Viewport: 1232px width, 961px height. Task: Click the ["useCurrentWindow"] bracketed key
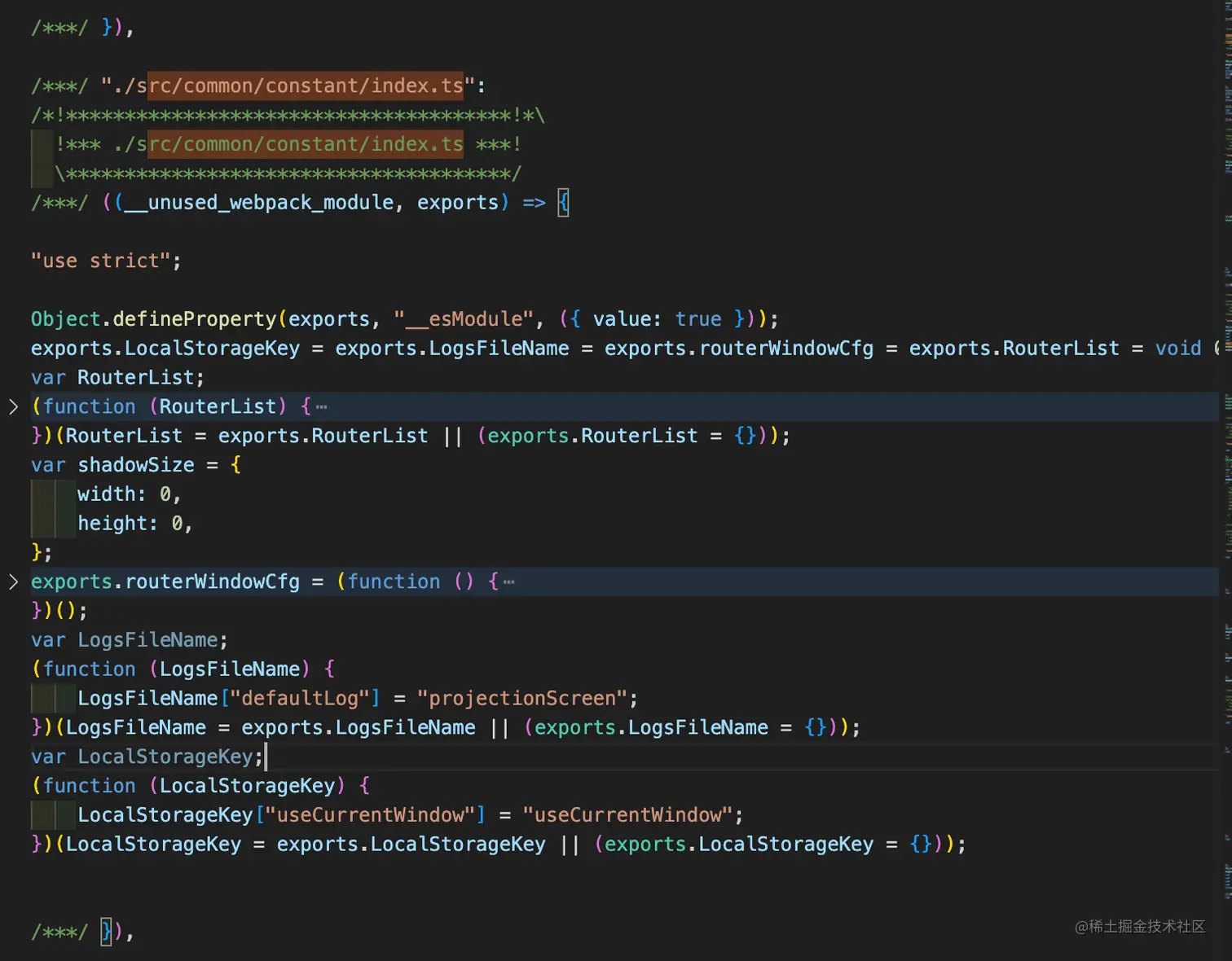[371, 815]
